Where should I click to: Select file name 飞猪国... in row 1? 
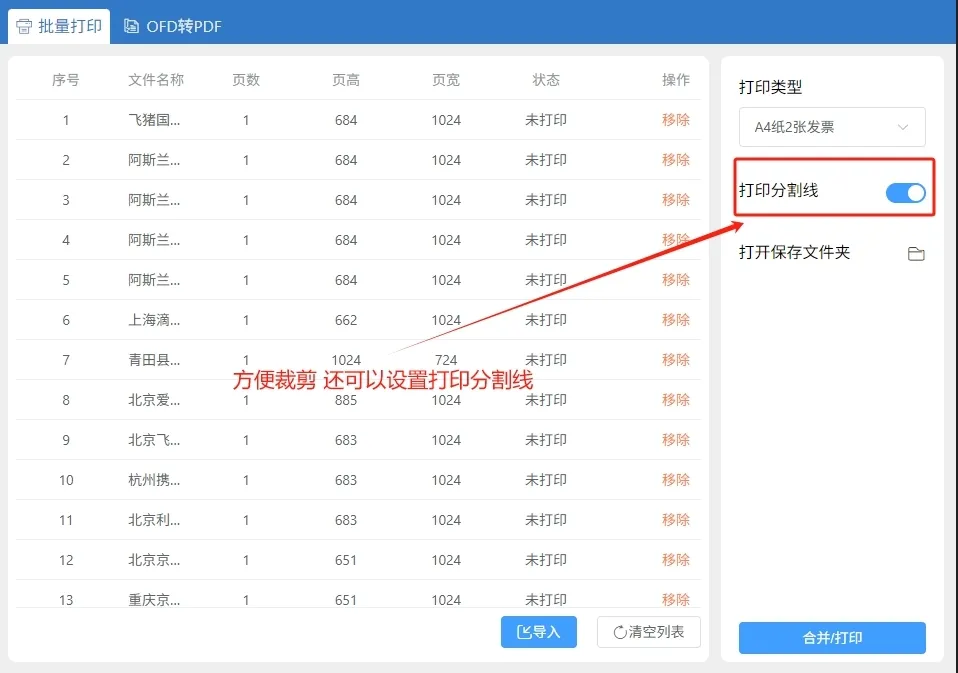coord(154,120)
